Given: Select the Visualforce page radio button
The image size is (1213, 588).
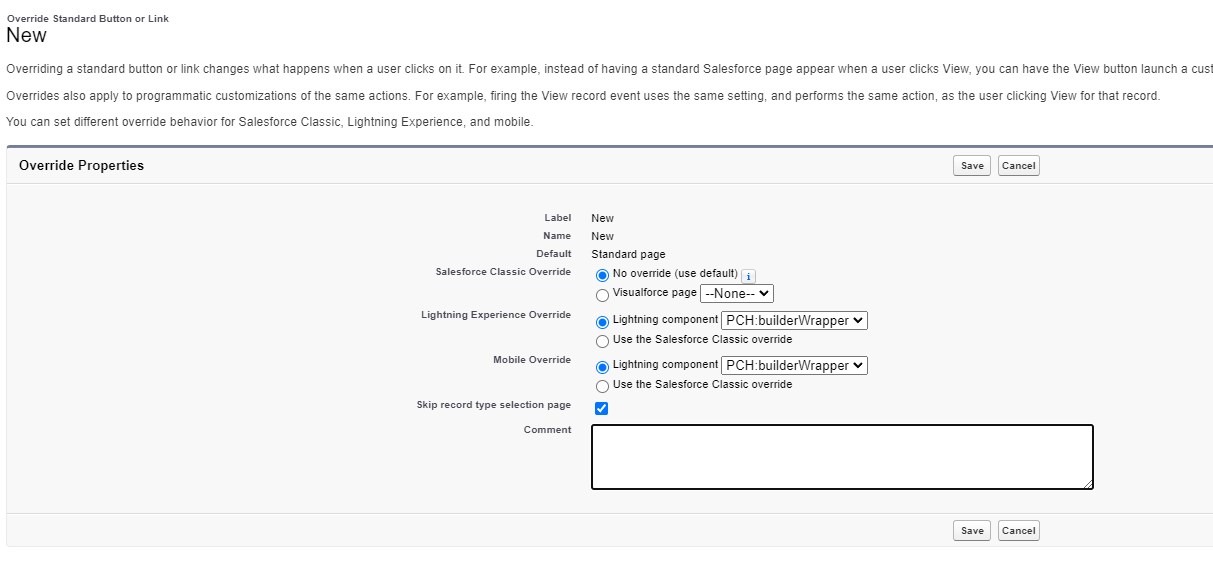Looking at the screenshot, I should [x=602, y=295].
